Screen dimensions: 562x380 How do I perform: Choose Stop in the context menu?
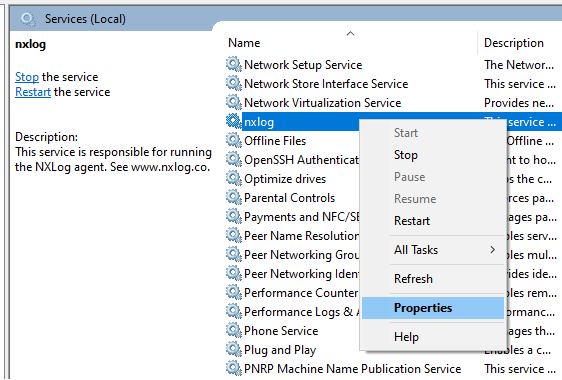tap(433, 155)
